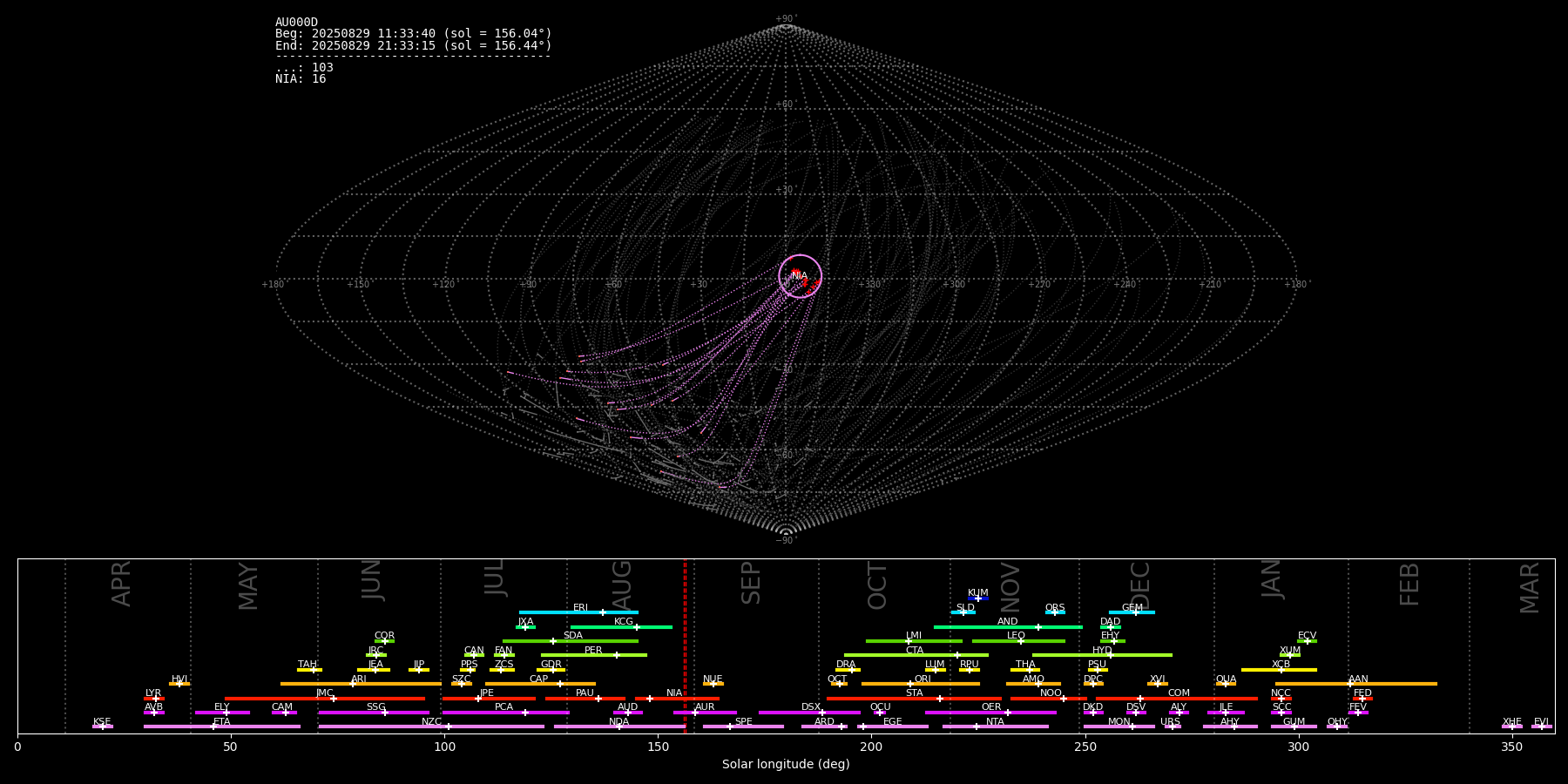Click the NIA: 16 count in header
This screenshot has width=1568, height=784.
pos(301,79)
